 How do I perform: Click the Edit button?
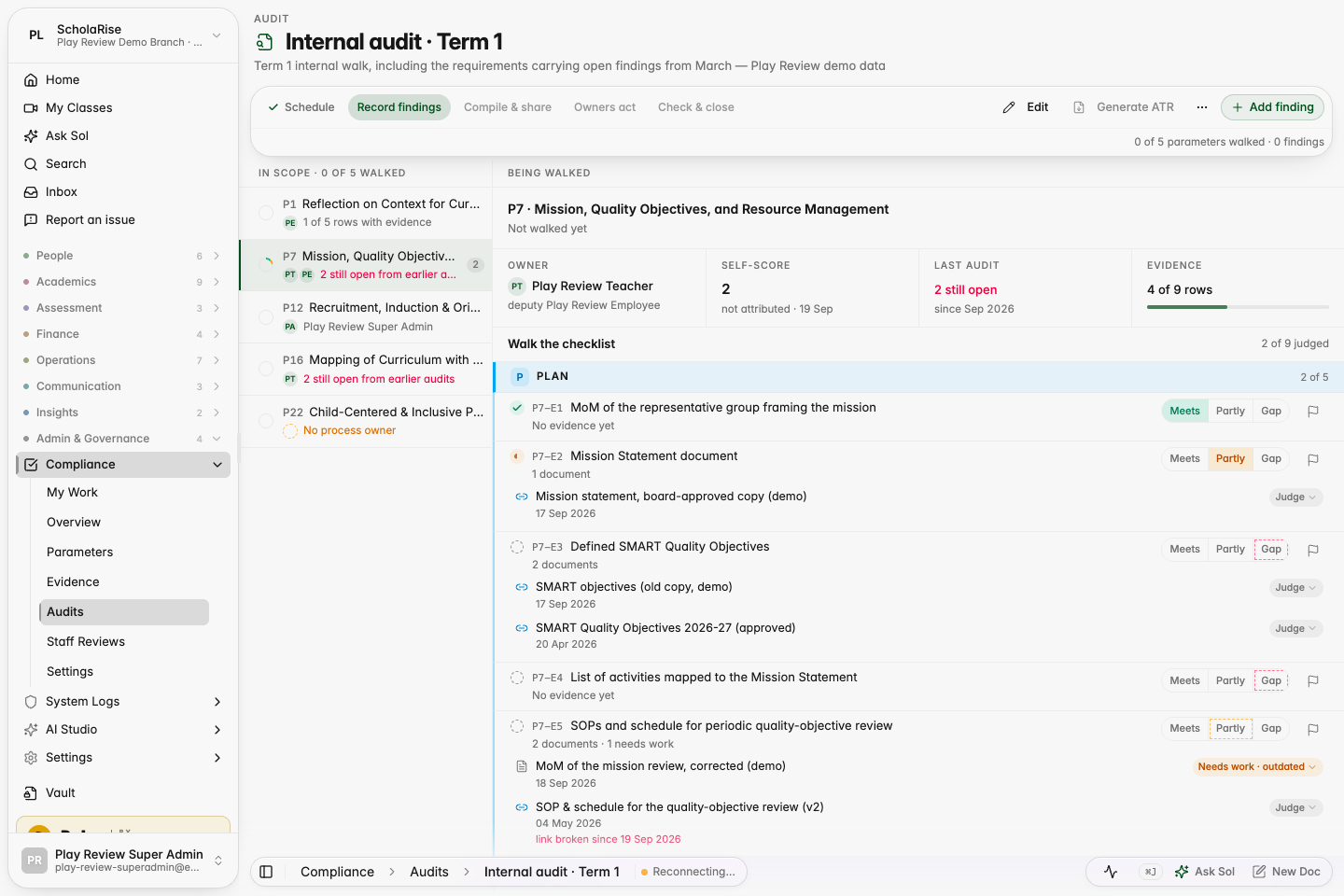(x=1026, y=107)
